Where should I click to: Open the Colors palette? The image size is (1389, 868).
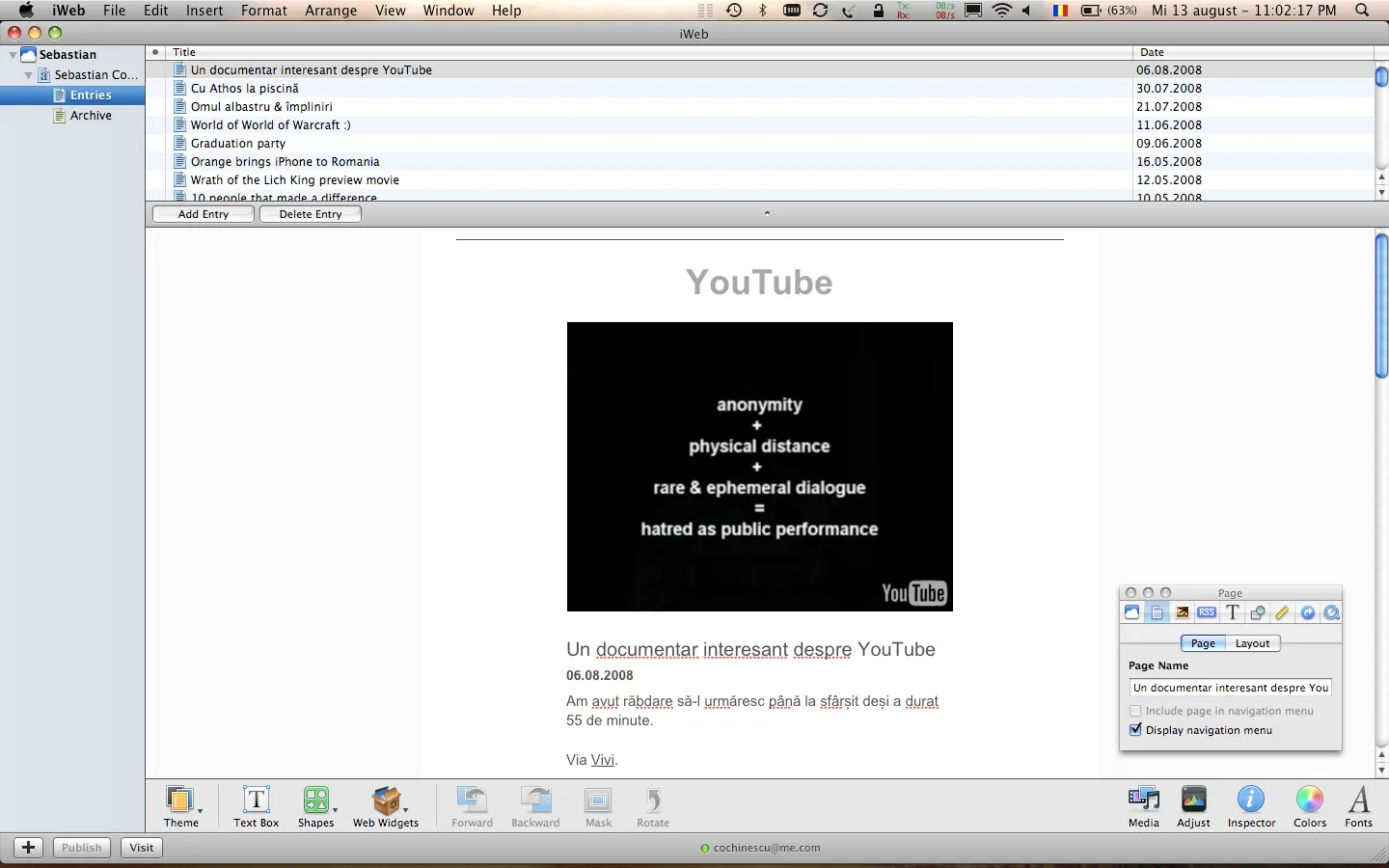pyautogui.click(x=1310, y=806)
